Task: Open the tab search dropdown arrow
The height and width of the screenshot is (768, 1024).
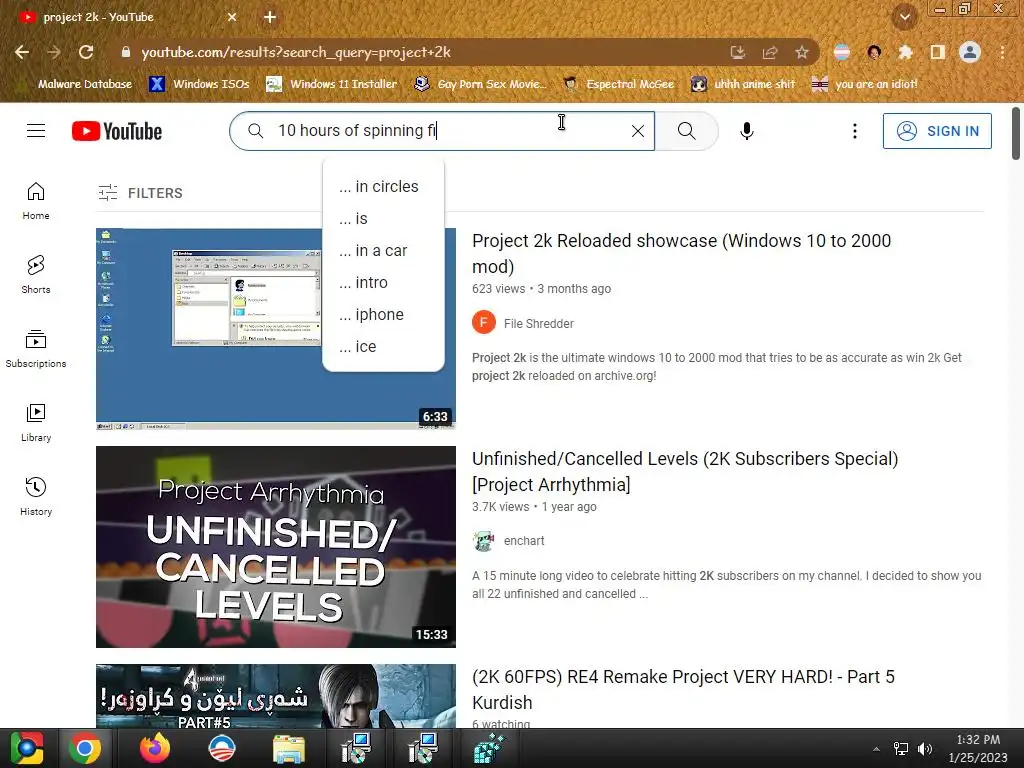Action: (x=905, y=17)
